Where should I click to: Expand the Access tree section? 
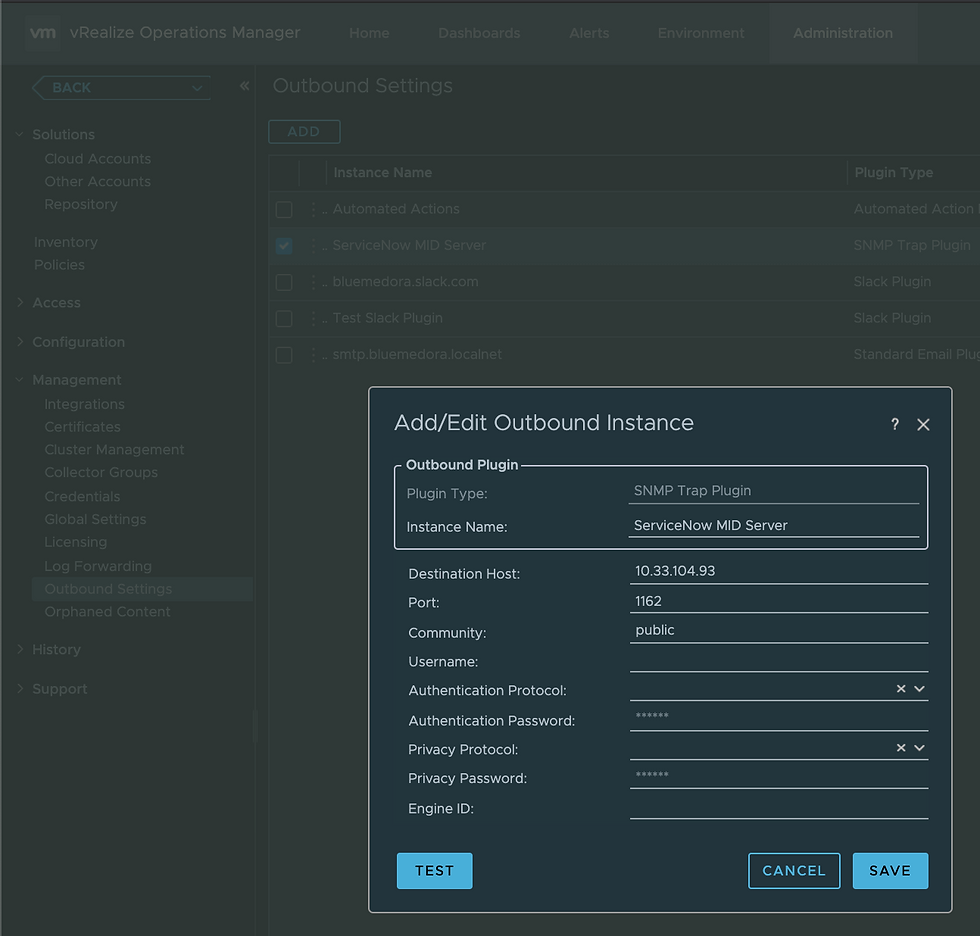(x=19, y=302)
